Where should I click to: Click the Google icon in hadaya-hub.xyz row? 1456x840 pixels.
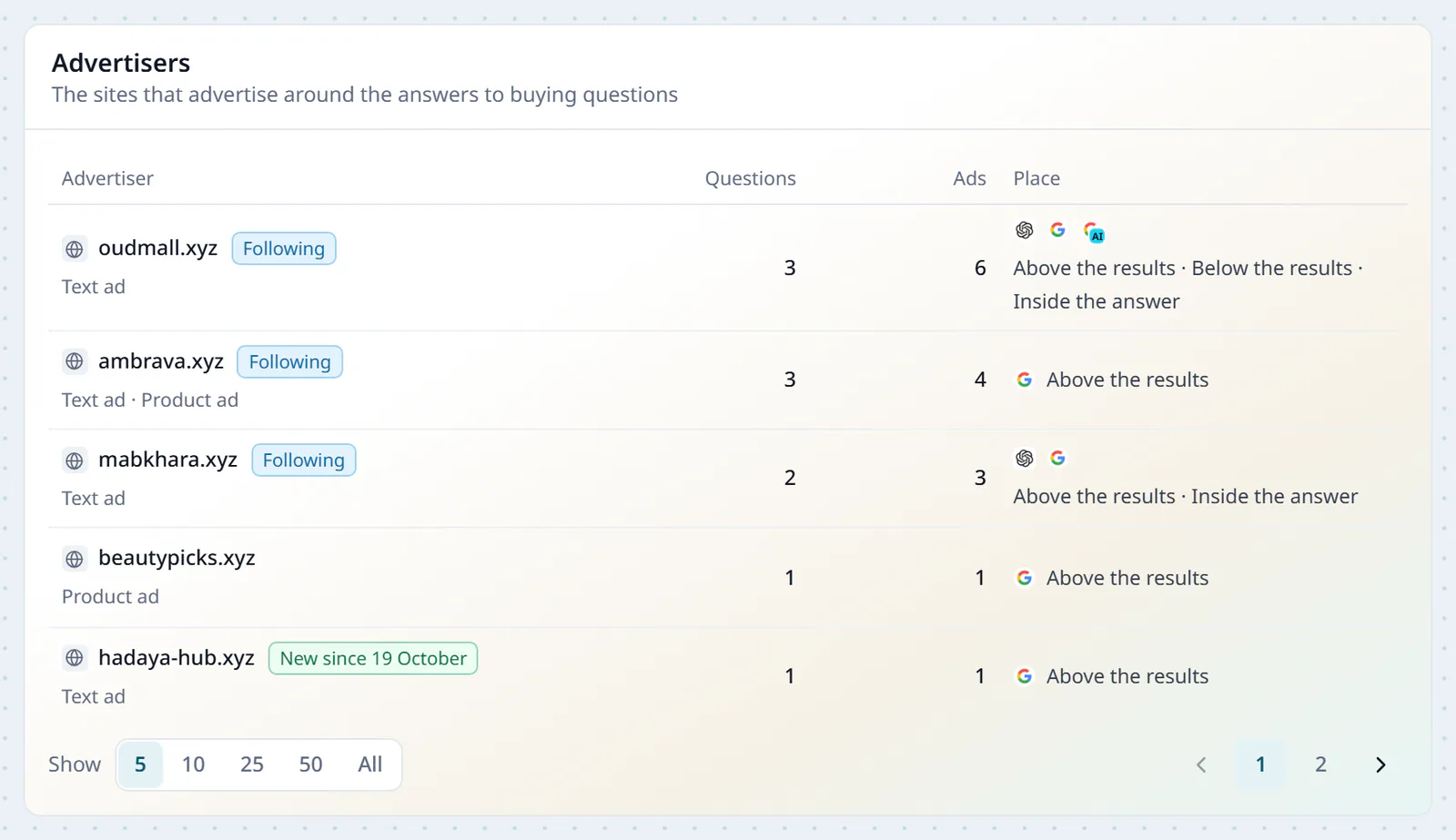[x=1025, y=676]
